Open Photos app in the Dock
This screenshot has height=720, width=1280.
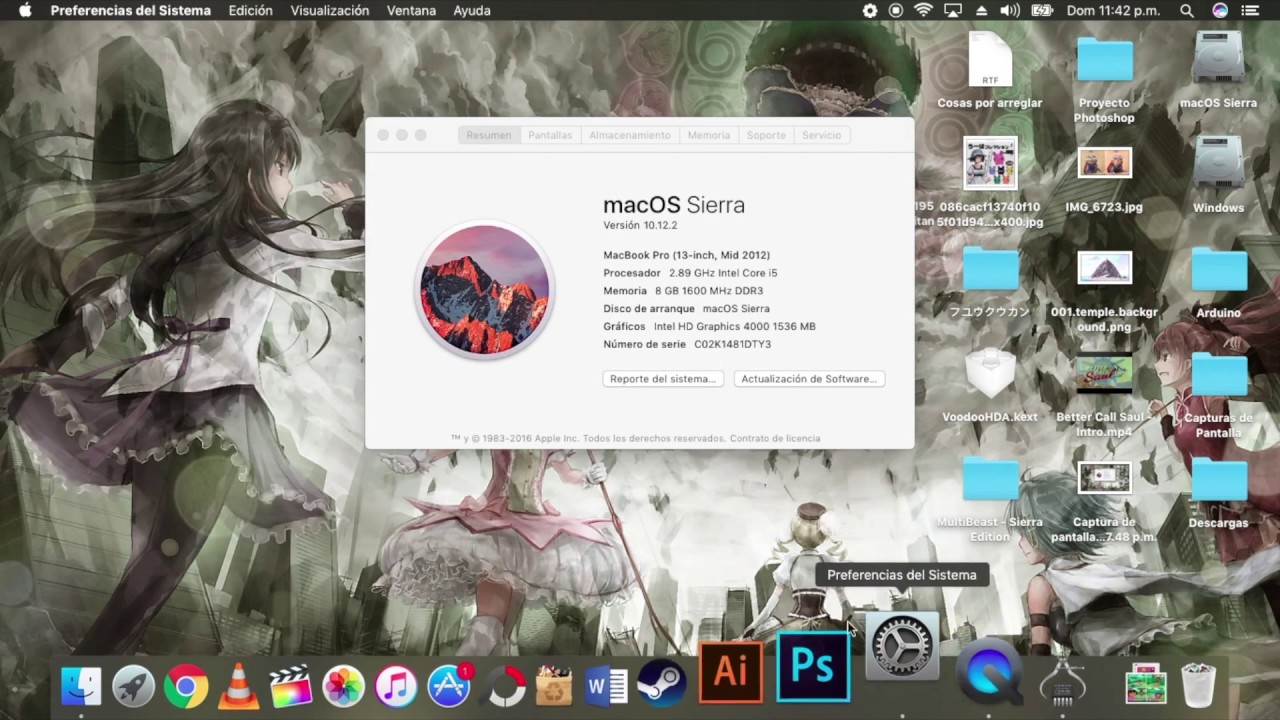(x=343, y=686)
